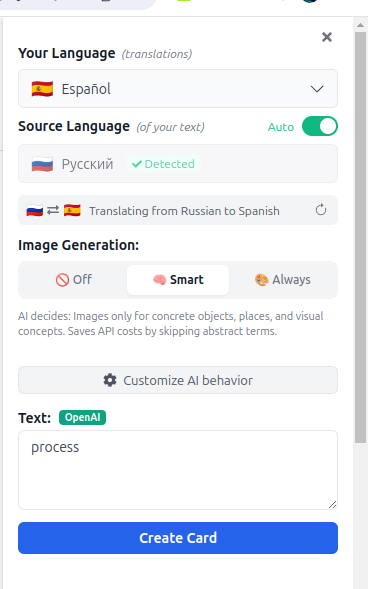Screen dimensions: 368x589
Task: Click the green Detected badge
Action: click(x=163, y=164)
